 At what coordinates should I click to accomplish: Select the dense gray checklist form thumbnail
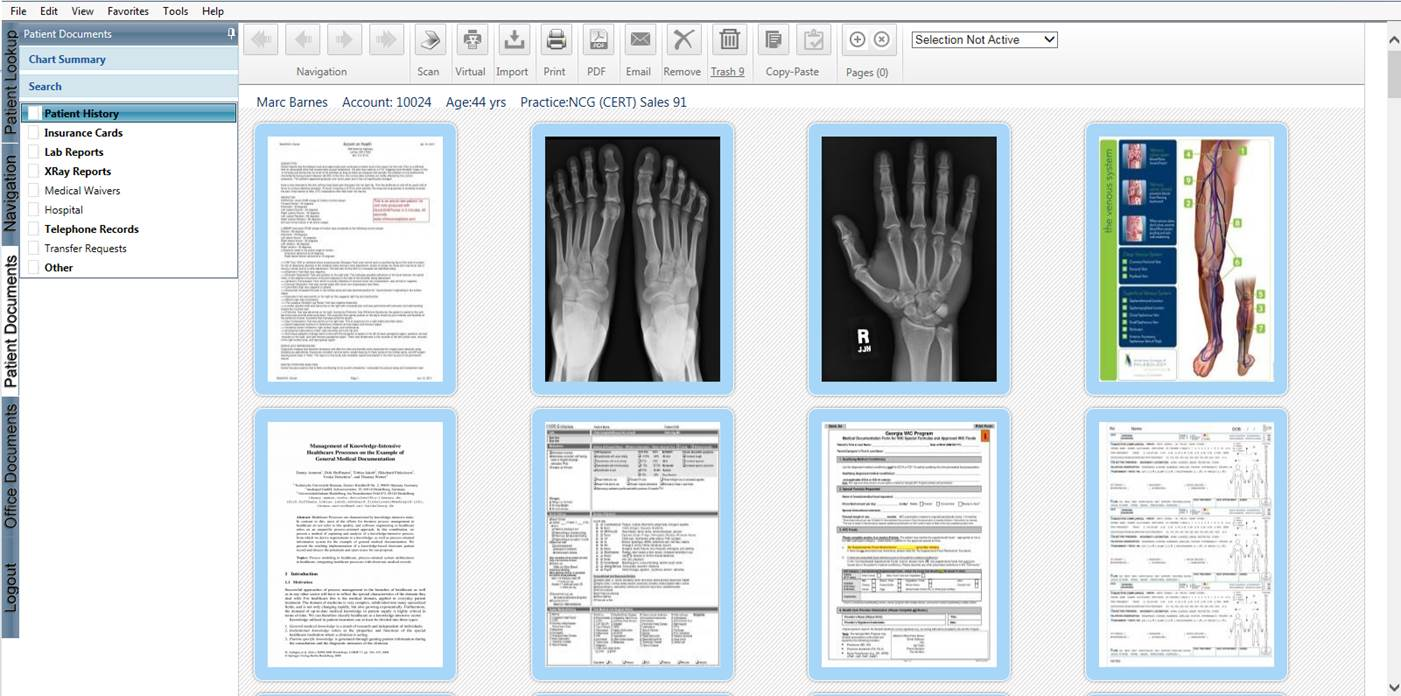[x=633, y=544]
